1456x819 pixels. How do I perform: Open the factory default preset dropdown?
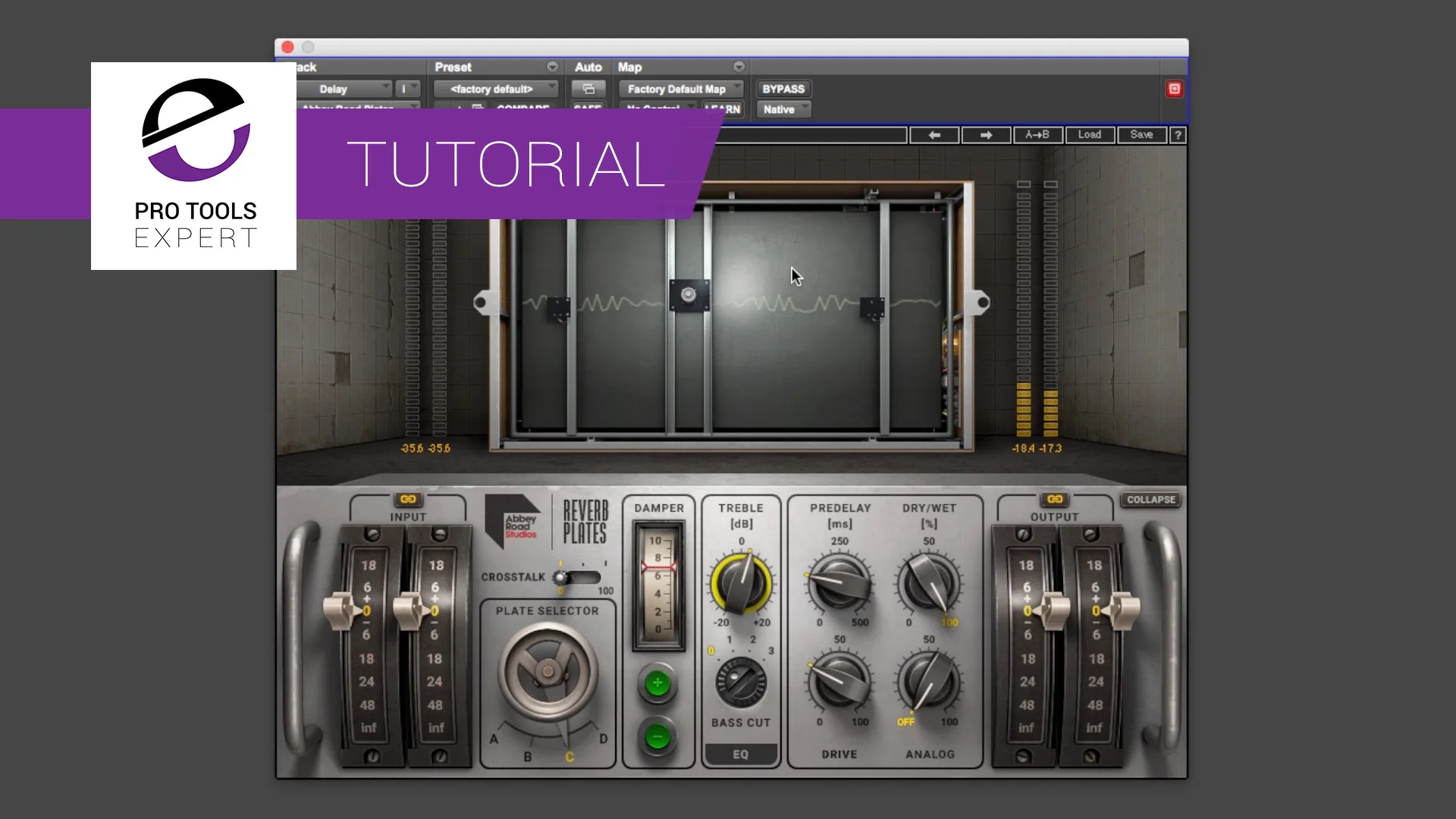pos(495,89)
